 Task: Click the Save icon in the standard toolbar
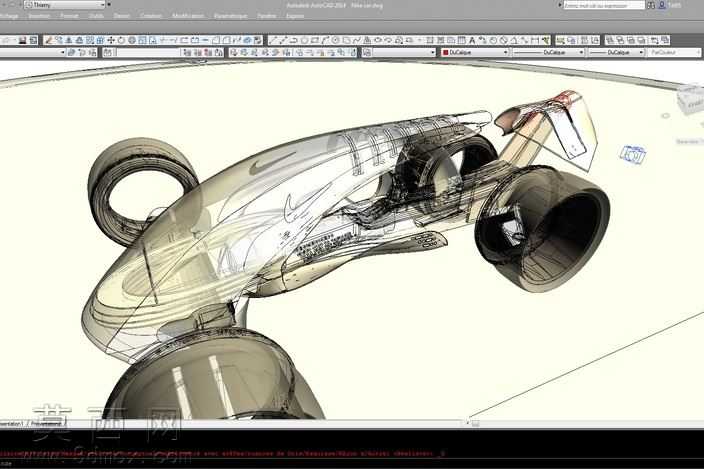point(22,40)
